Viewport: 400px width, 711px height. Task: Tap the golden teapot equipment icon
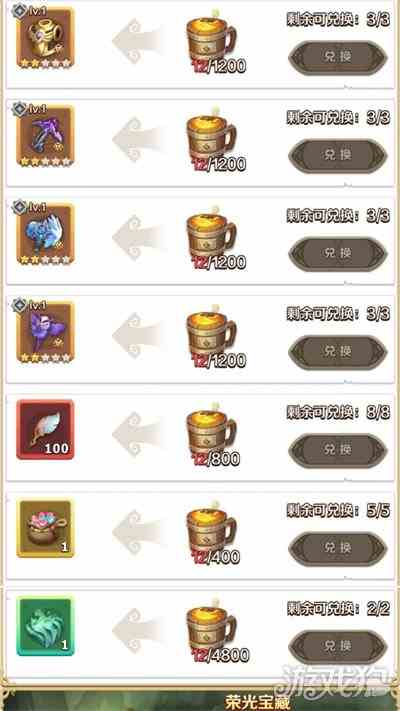tap(45, 38)
